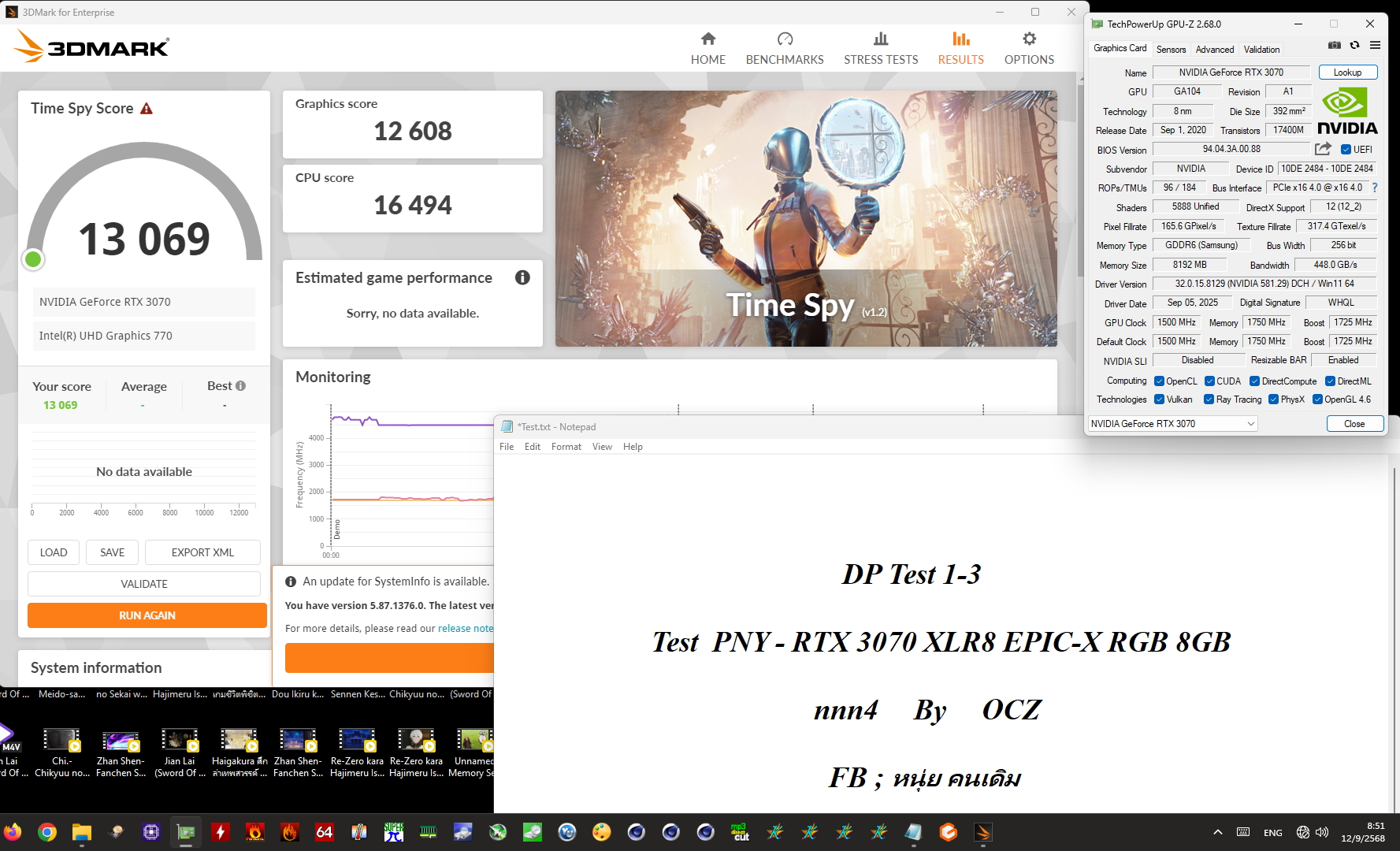Click the orange RUN AGAIN button
This screenshot has height=851, width=1400.
[147, 615]
